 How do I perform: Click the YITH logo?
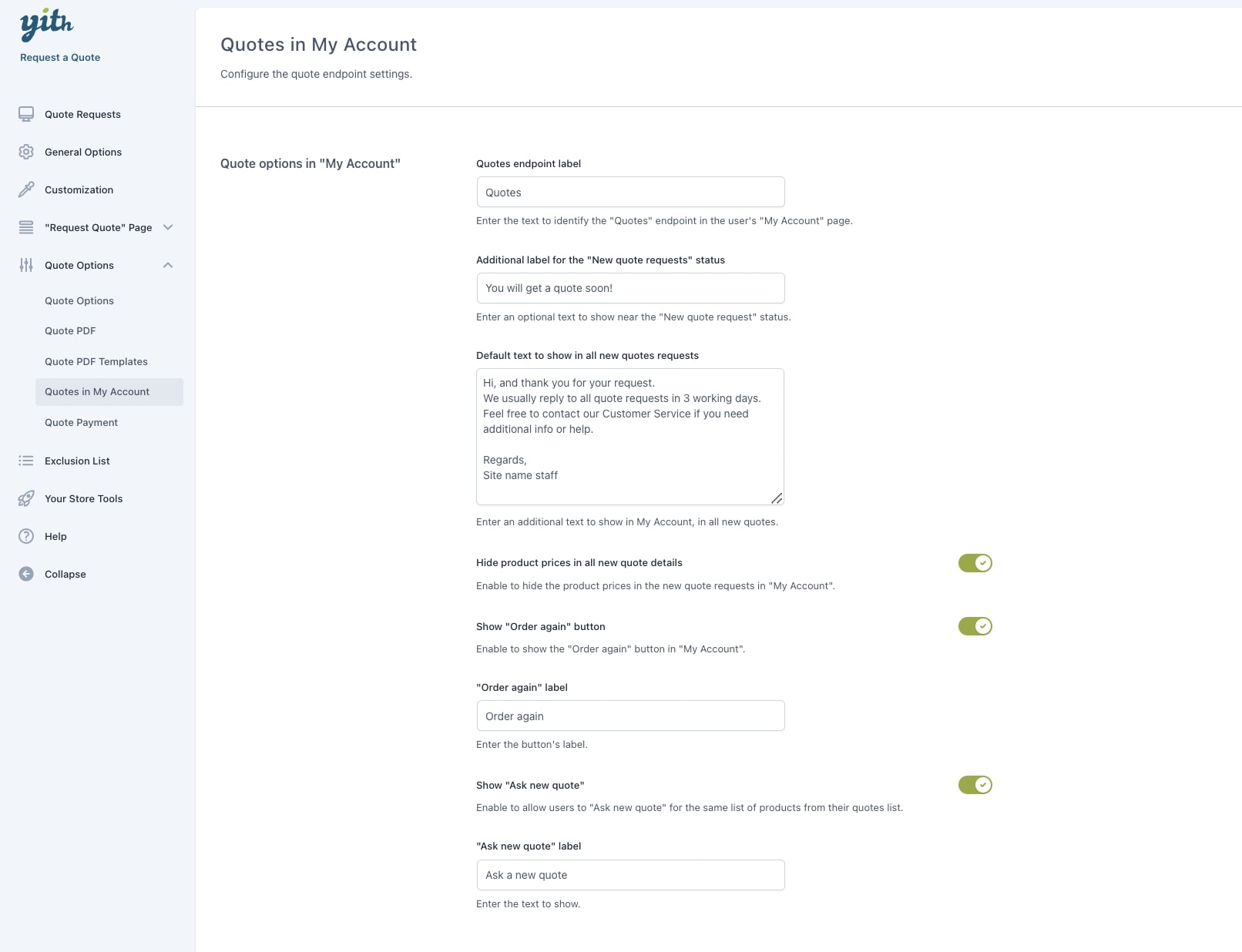tap(46, 25)
